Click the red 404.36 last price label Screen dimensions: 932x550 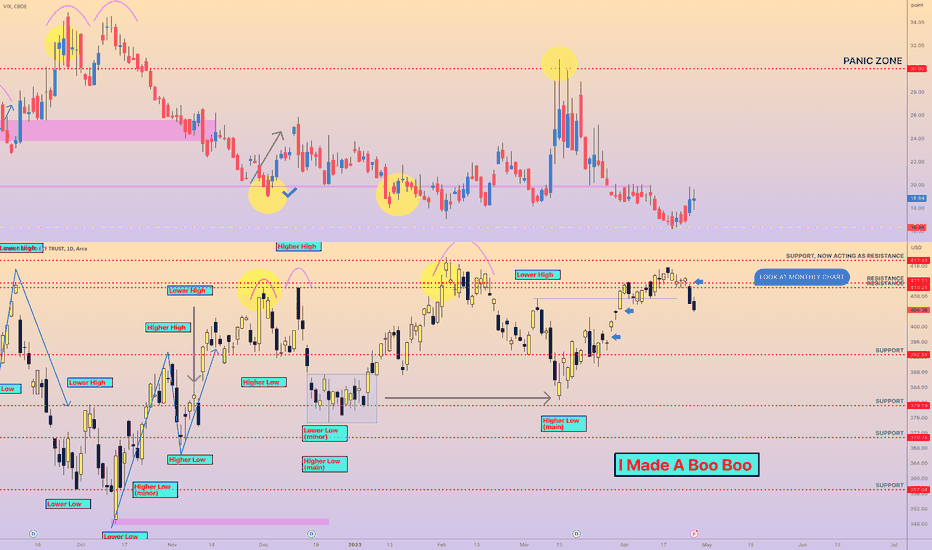(917, 310)
